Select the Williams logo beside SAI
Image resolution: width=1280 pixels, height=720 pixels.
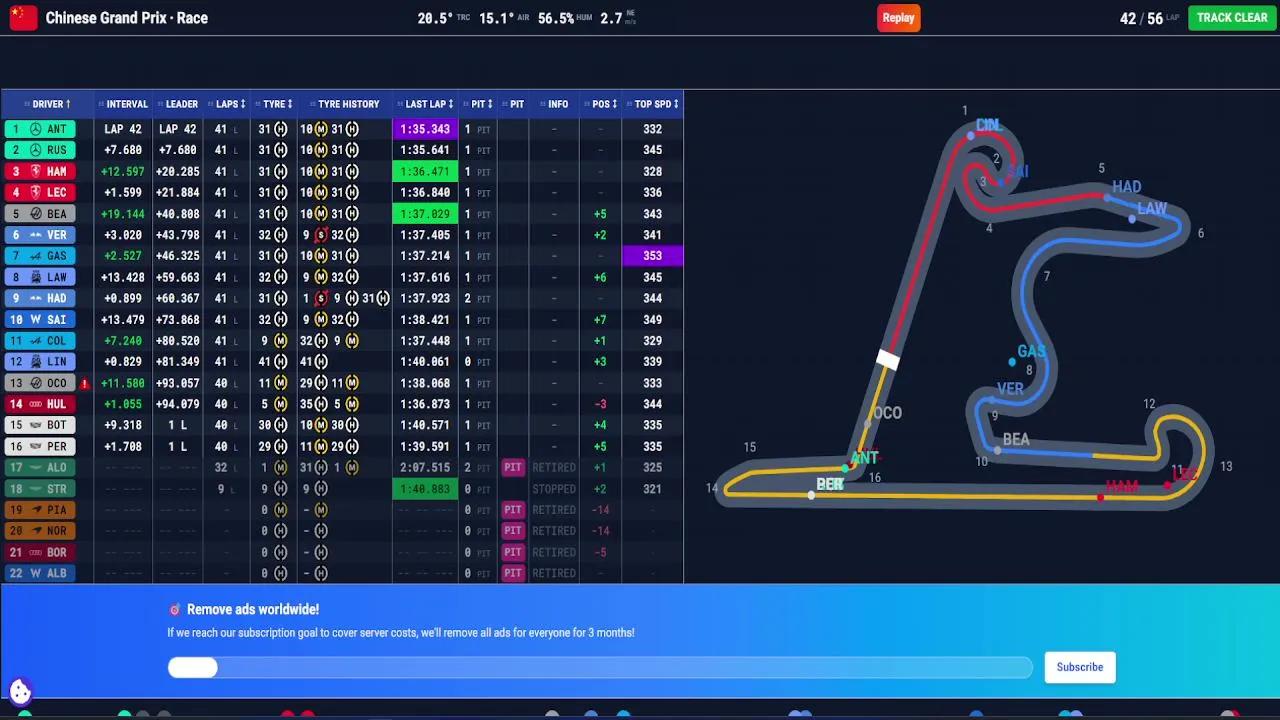[35, 320]
